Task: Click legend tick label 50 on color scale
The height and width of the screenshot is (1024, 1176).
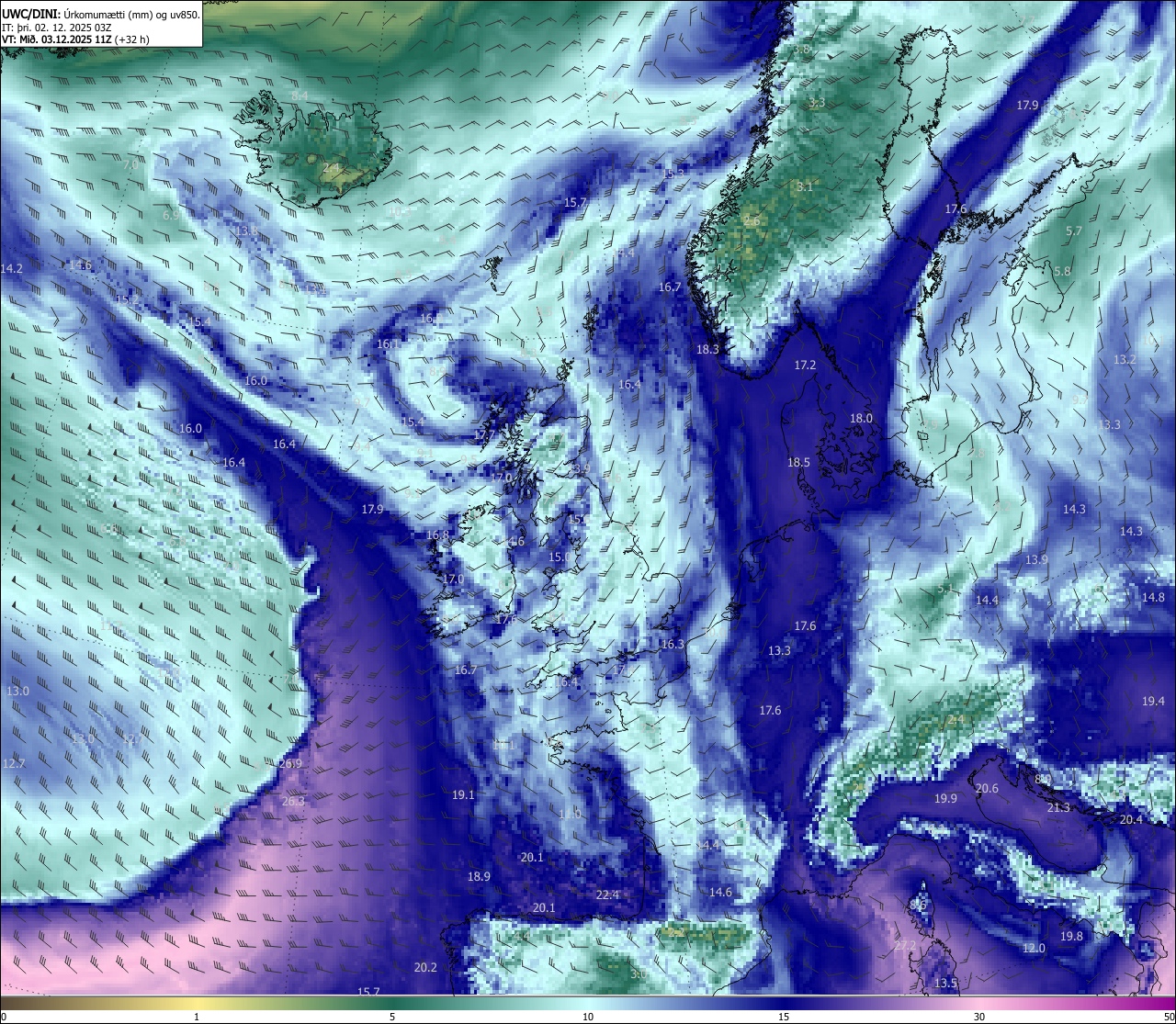Action: pyautogui.click(x=1169, y=1017)
